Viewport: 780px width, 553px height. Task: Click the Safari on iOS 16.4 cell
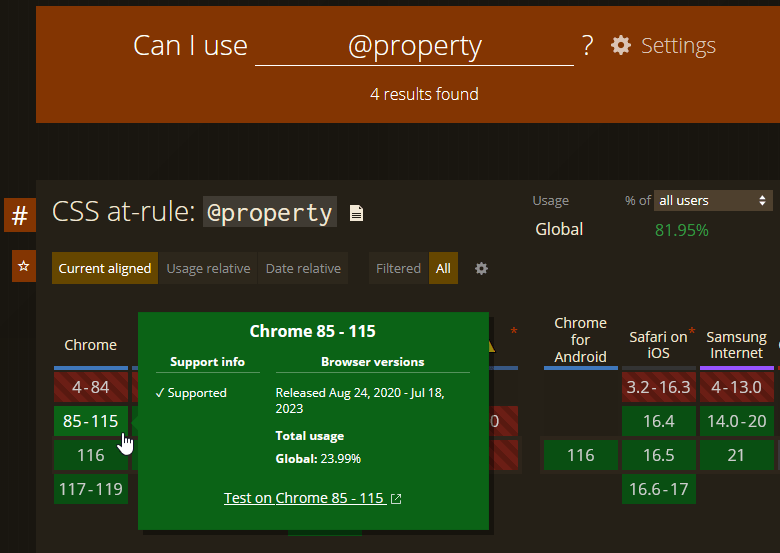pyautogui.click(x=658, y=421)
